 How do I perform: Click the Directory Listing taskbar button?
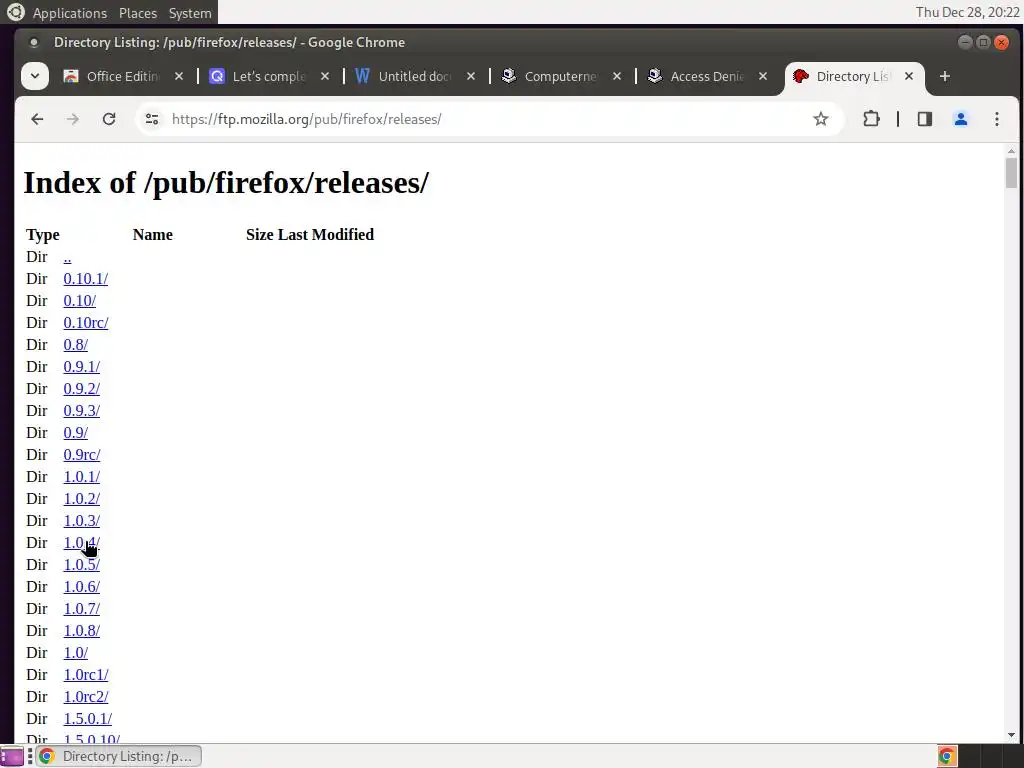coord(119,756)
